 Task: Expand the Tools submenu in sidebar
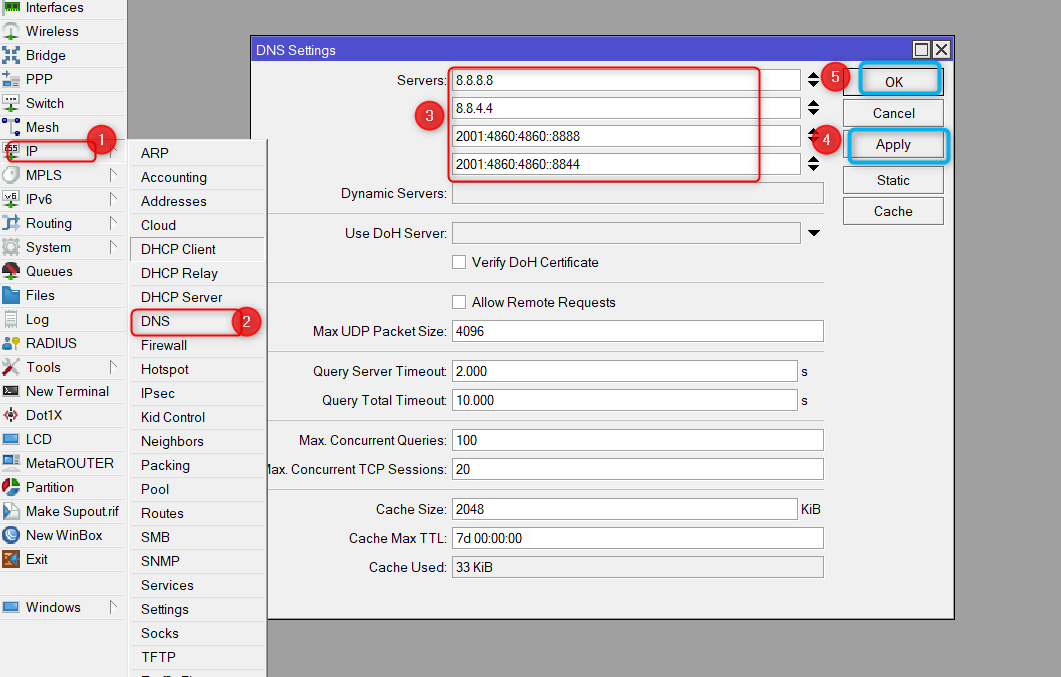click(x=113, y=367)
